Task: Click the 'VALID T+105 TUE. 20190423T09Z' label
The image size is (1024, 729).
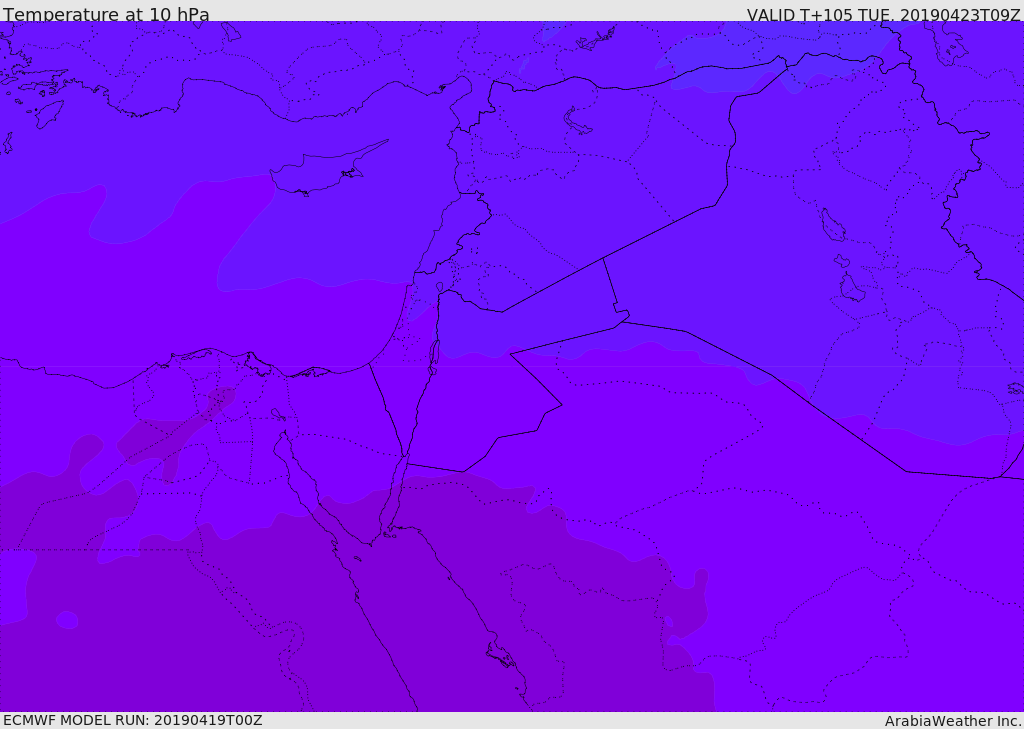Action: coord(884,15)
